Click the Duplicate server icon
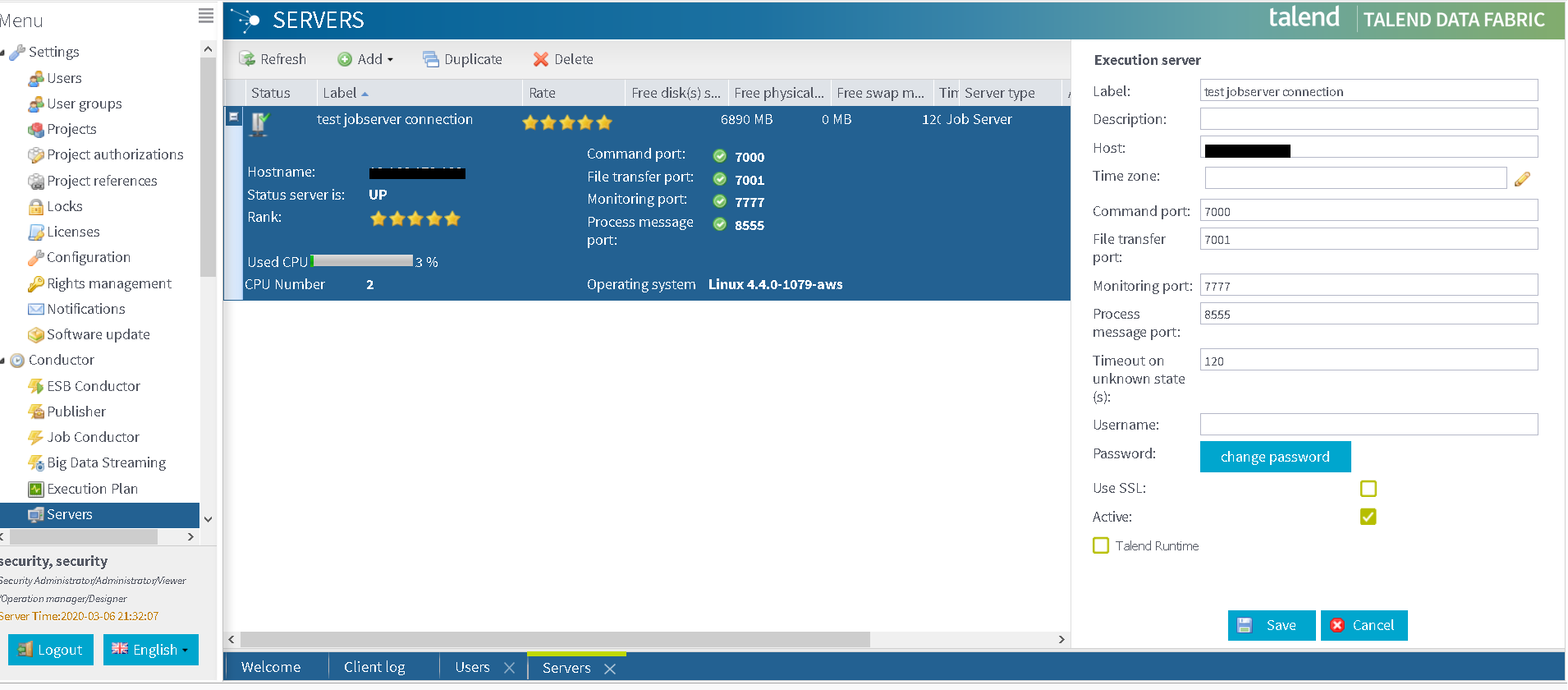 coord(431,59)
